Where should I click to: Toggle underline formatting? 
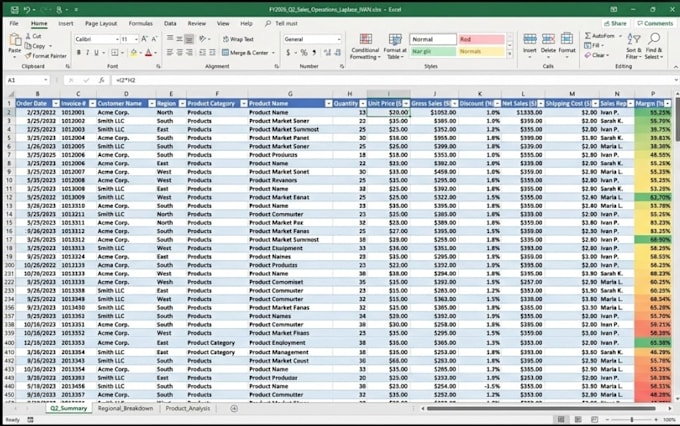[x=96, y=52]
